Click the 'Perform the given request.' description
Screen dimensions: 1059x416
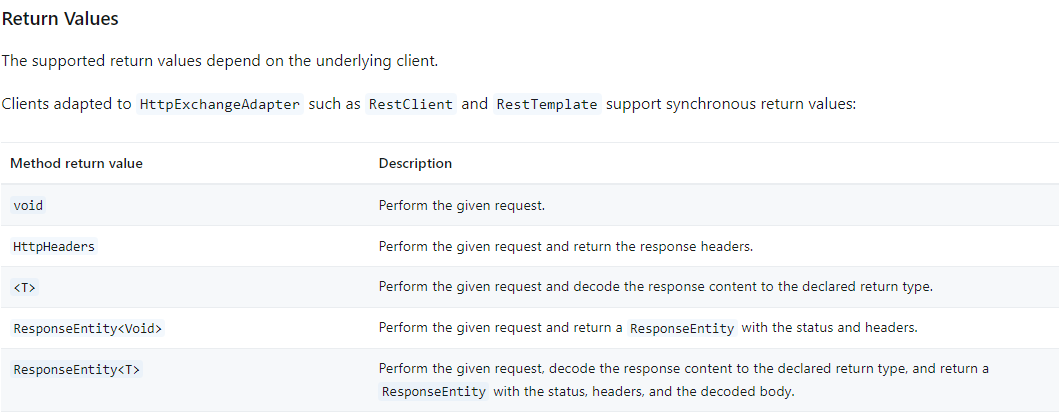[461, 205]
